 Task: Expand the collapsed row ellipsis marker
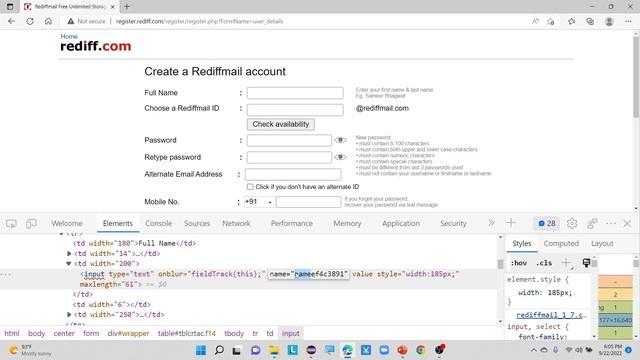(6, 274)
